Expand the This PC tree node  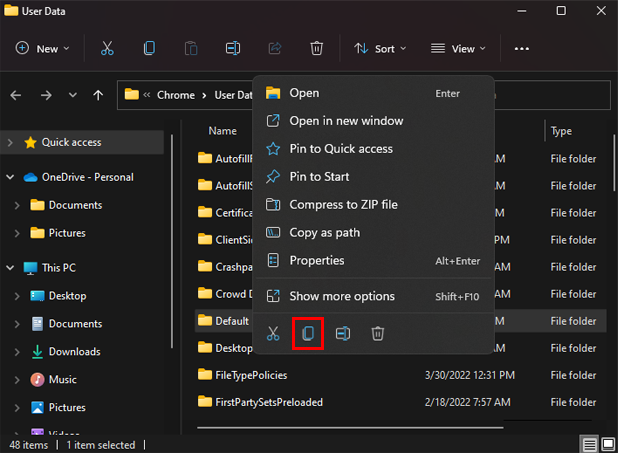[x=10, y=268]
